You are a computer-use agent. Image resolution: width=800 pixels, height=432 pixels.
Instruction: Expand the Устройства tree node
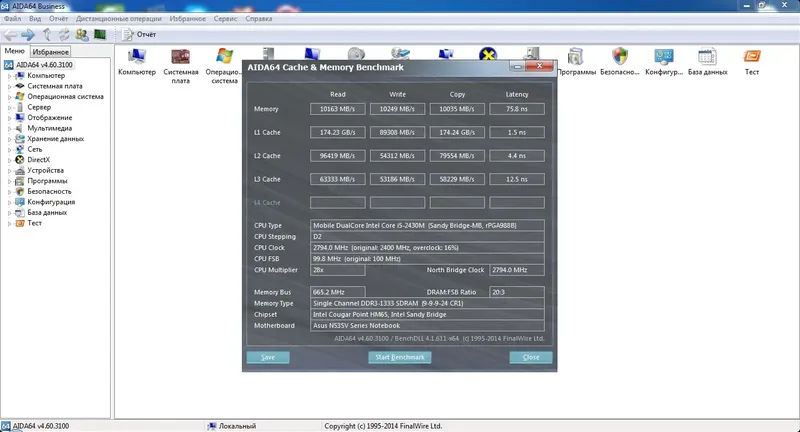[x=9, y=171]
